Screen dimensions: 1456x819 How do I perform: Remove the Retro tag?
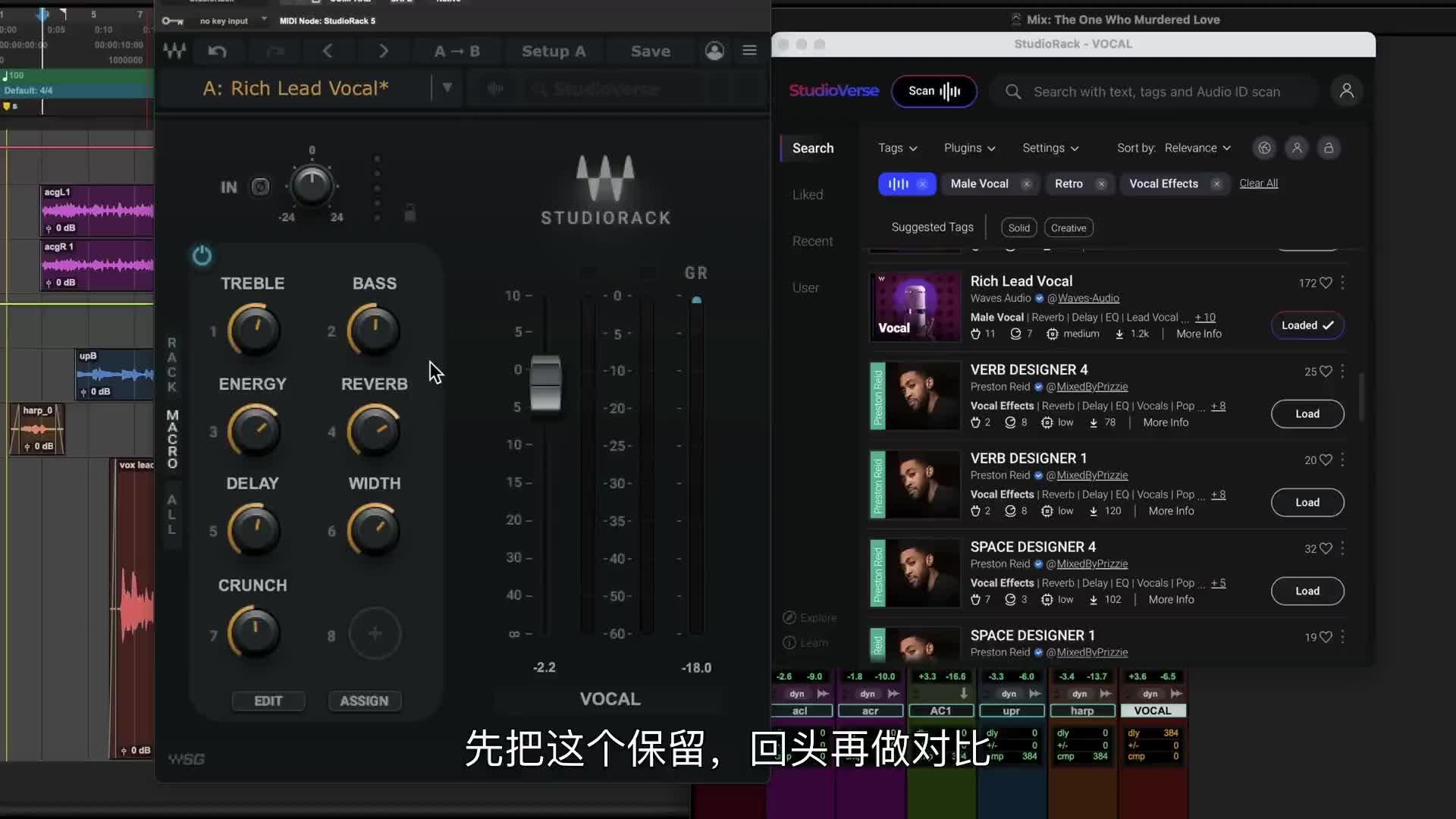[1101, 184]
